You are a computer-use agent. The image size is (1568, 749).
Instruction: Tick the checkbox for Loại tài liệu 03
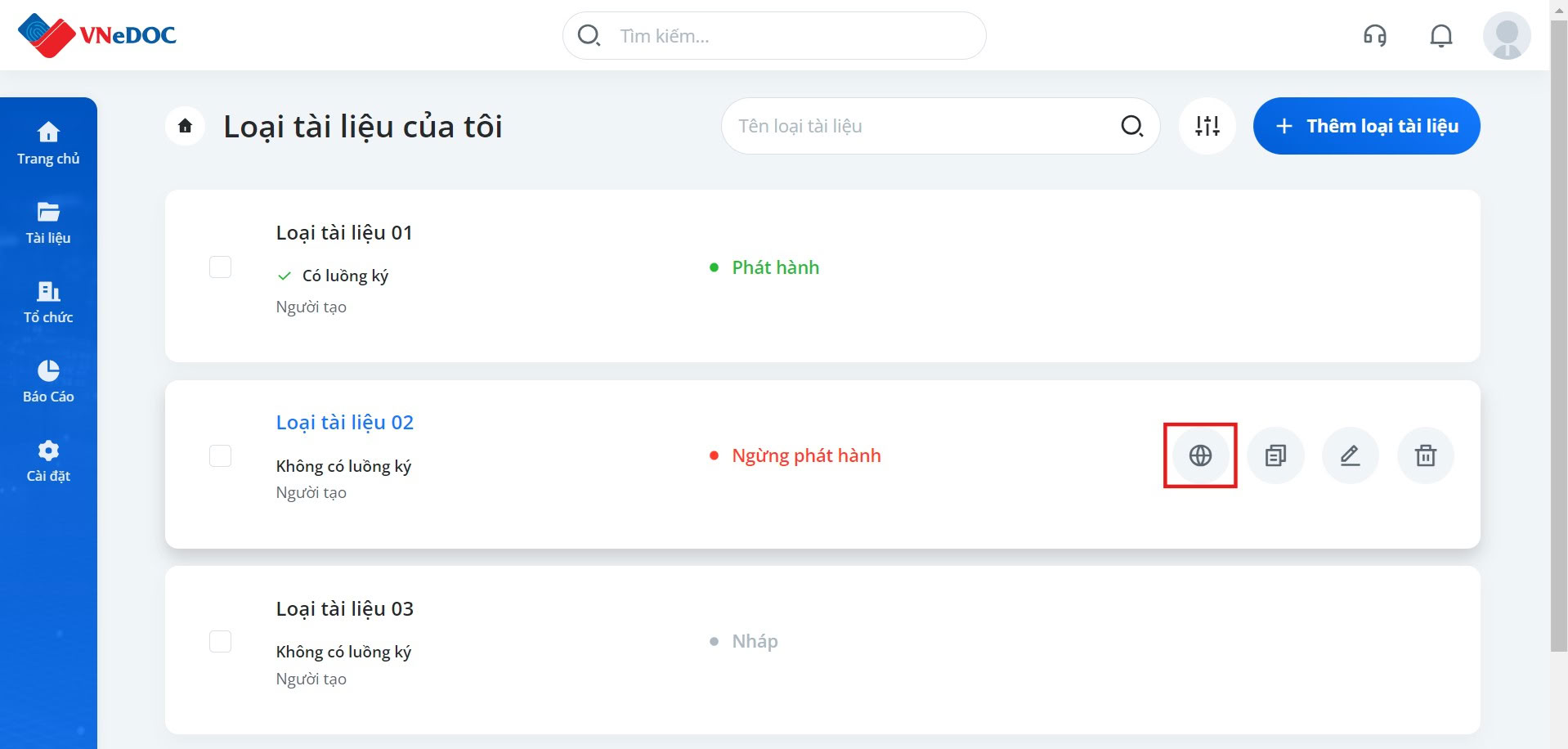221,641
